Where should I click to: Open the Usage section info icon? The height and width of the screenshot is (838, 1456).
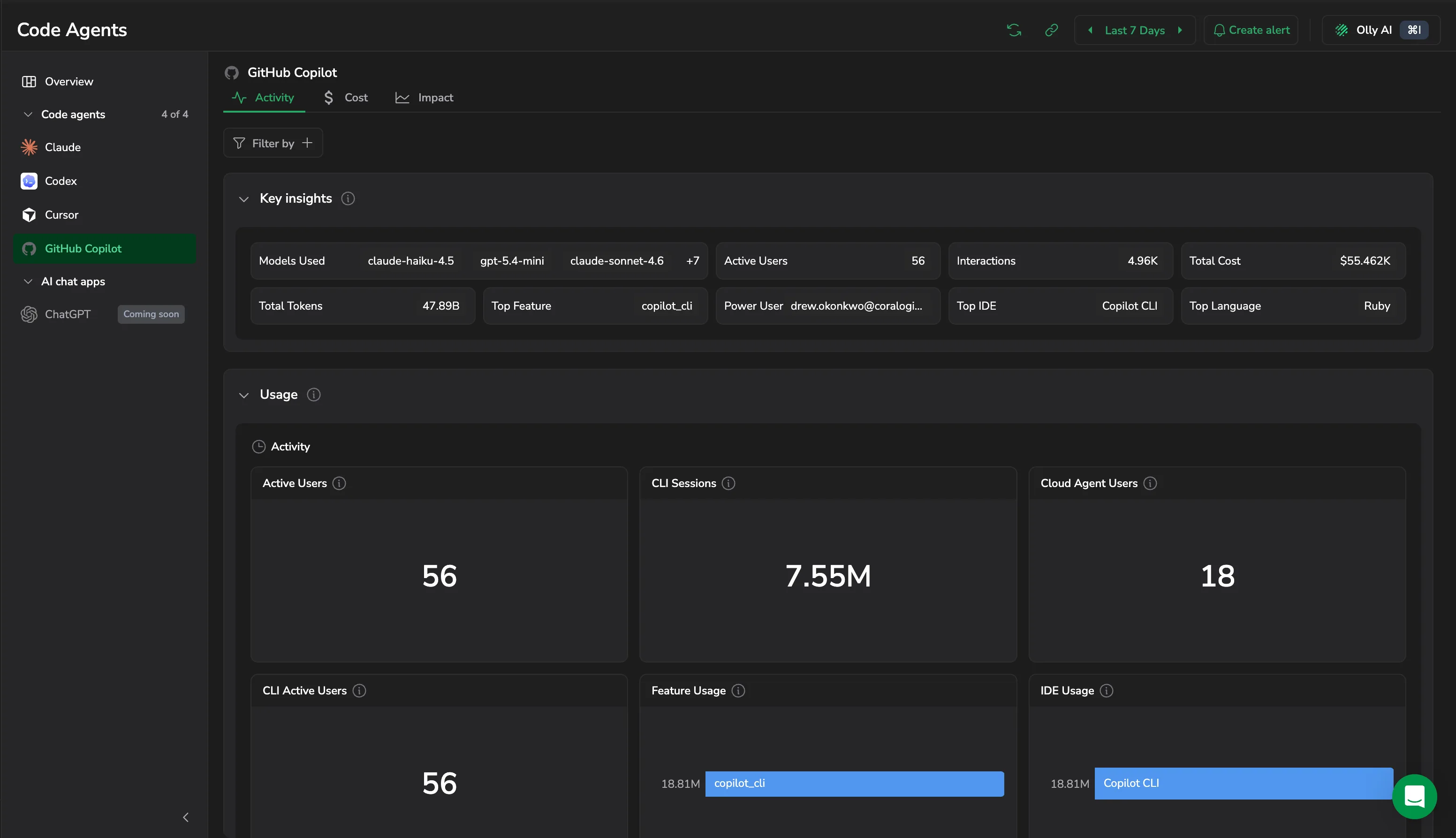click(313, 395)
